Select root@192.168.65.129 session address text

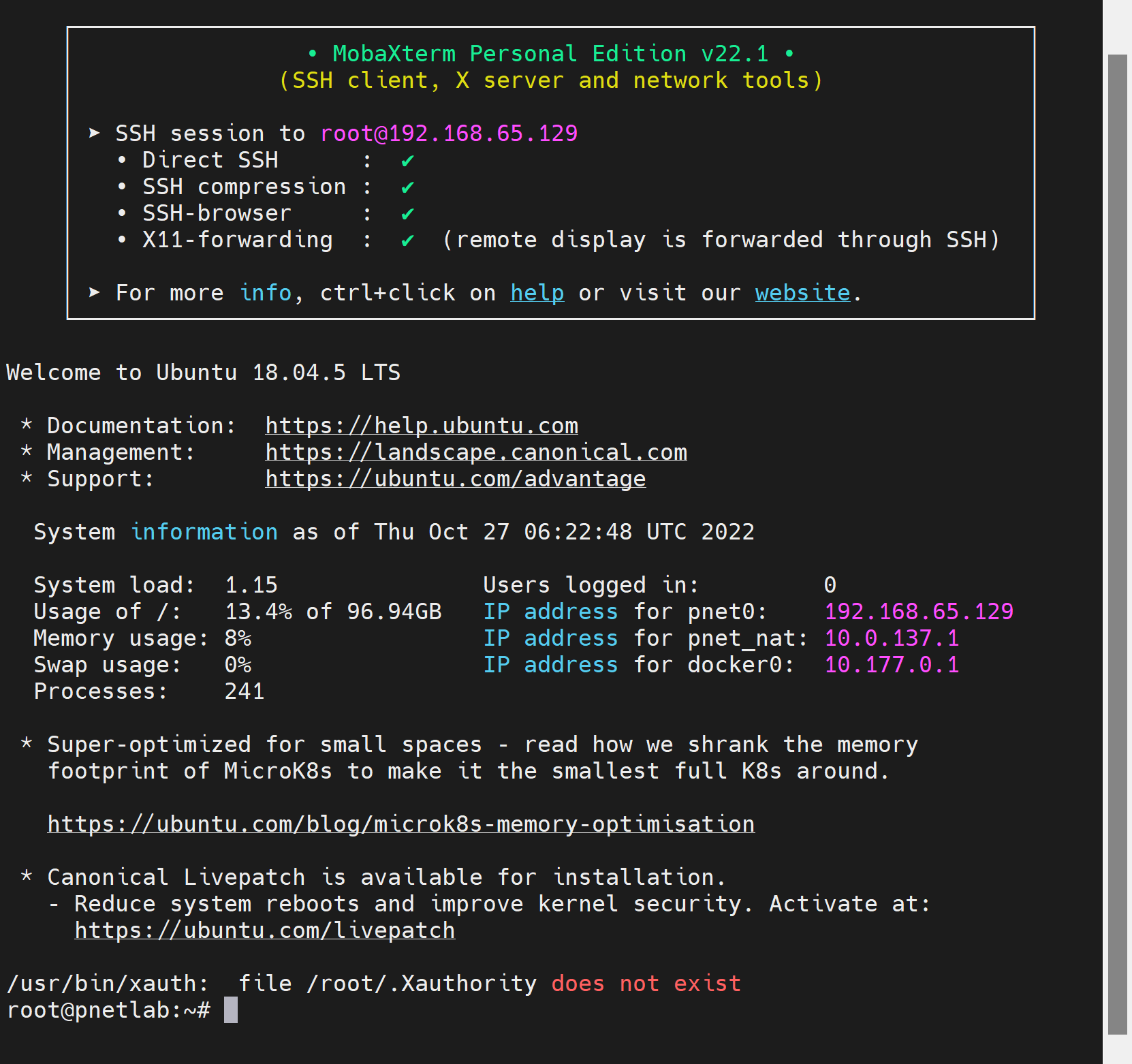point(449,134)
